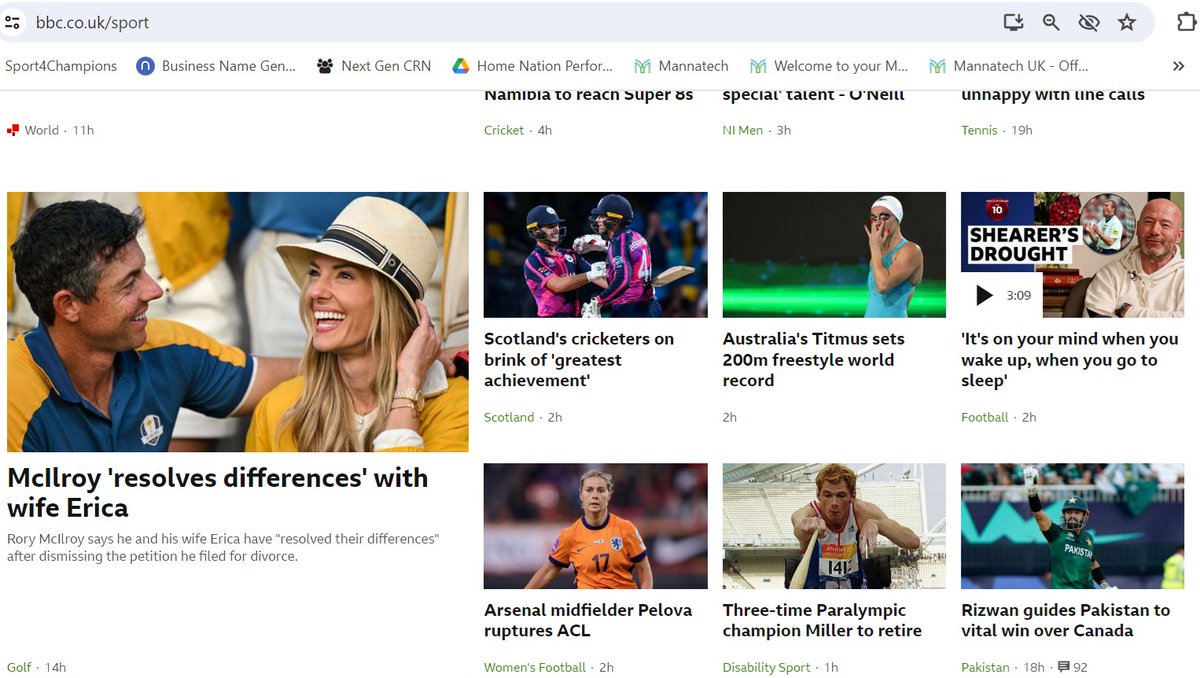Open Welcome to your M bookmark icon
Screen dimensions: 1200x678
click(x=758, y=66)
